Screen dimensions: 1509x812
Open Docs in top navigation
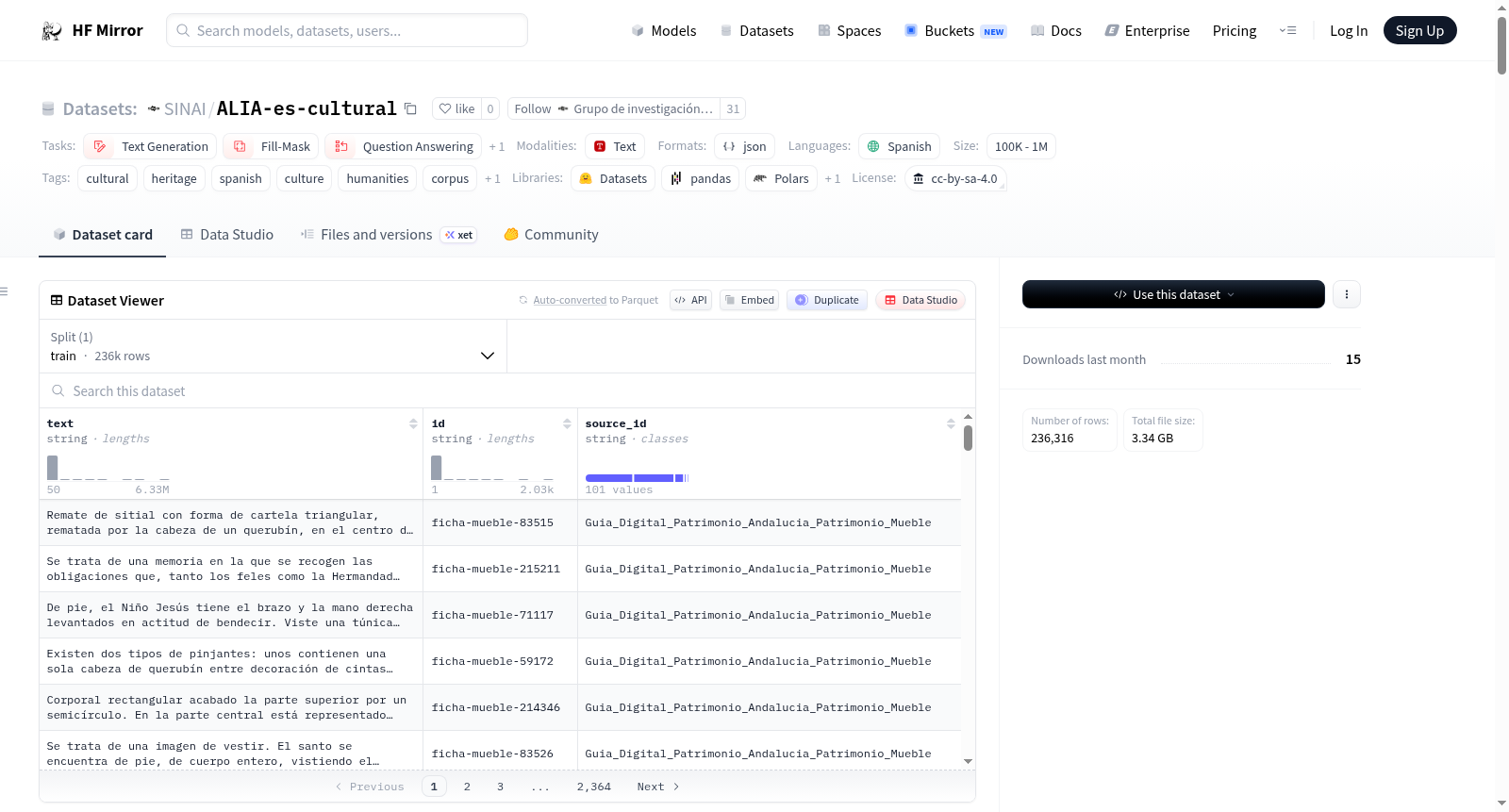point(1056,31)
